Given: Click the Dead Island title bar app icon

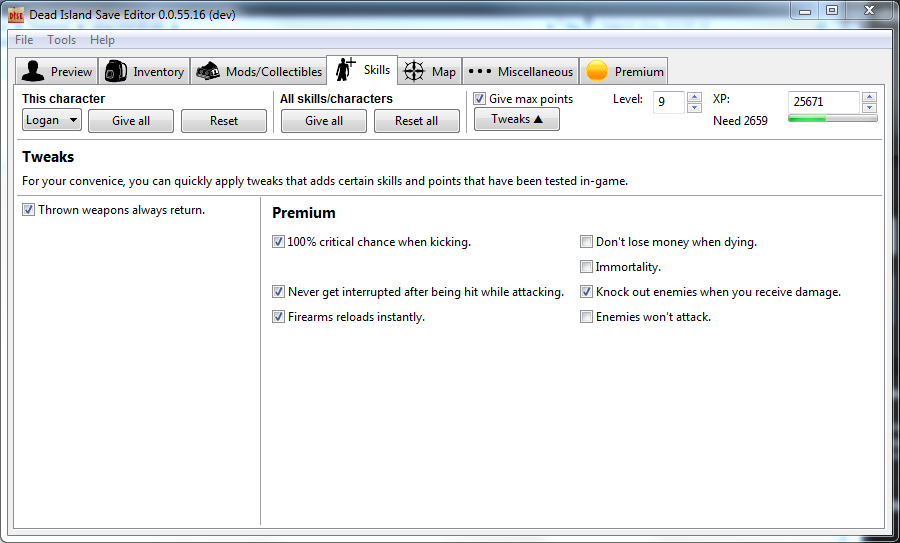Looking at the screenshot, I should tap(16, 14).
